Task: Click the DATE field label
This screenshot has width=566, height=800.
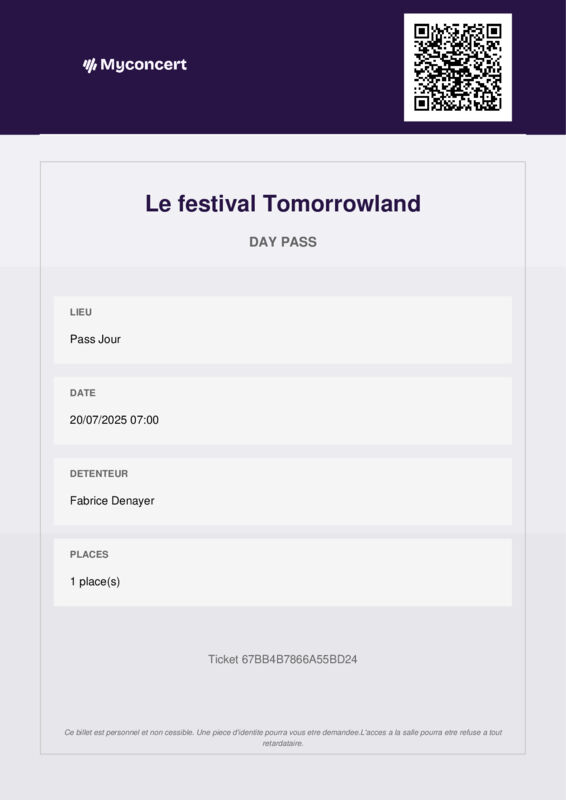Action: coord(83,393)
